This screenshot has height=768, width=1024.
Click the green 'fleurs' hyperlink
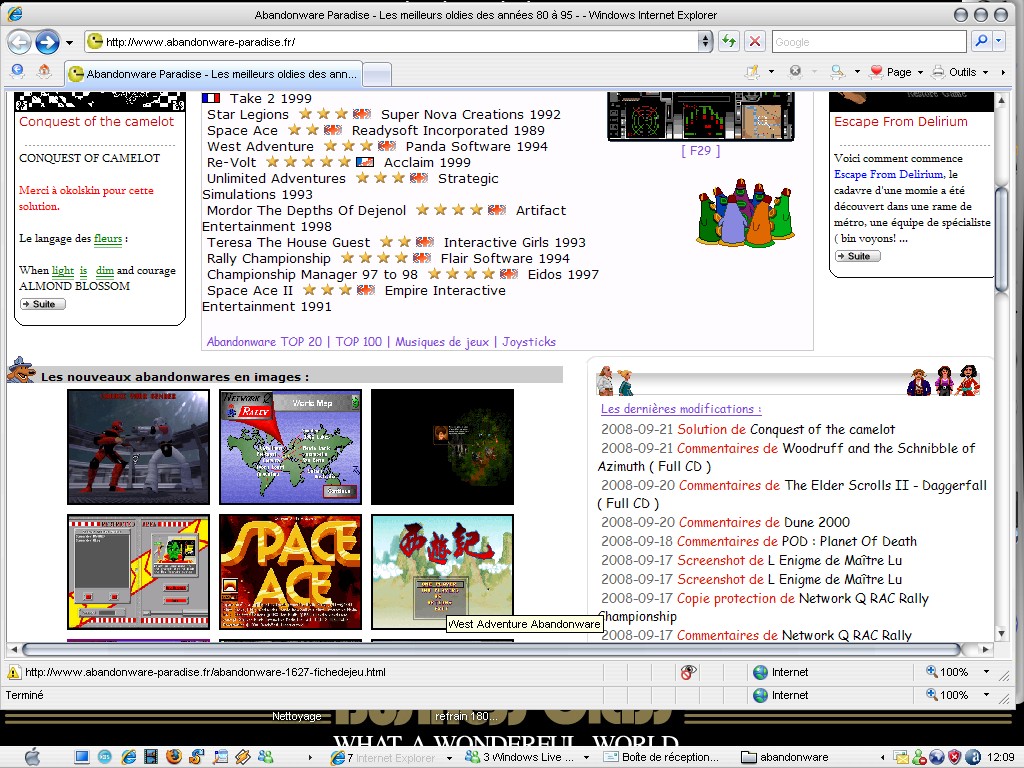click(x=108, y=238)
